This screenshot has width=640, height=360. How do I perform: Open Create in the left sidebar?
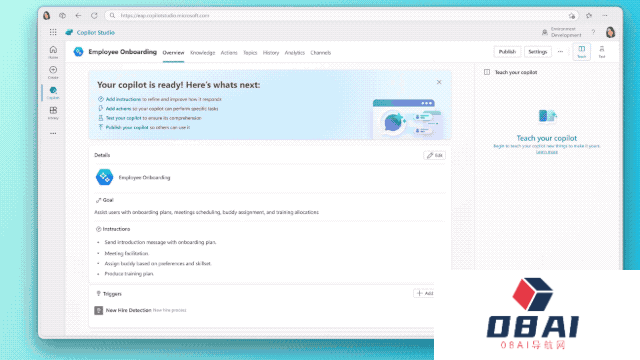click(x=53, y=72)
